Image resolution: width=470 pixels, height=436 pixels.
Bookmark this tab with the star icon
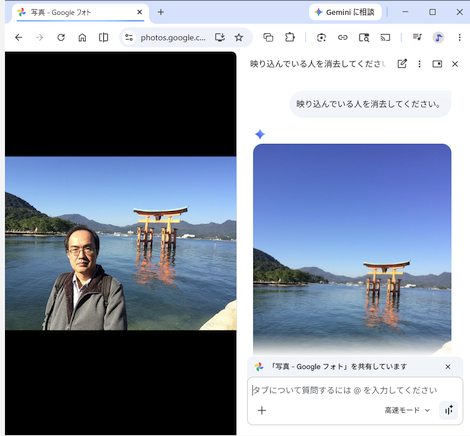239,38
